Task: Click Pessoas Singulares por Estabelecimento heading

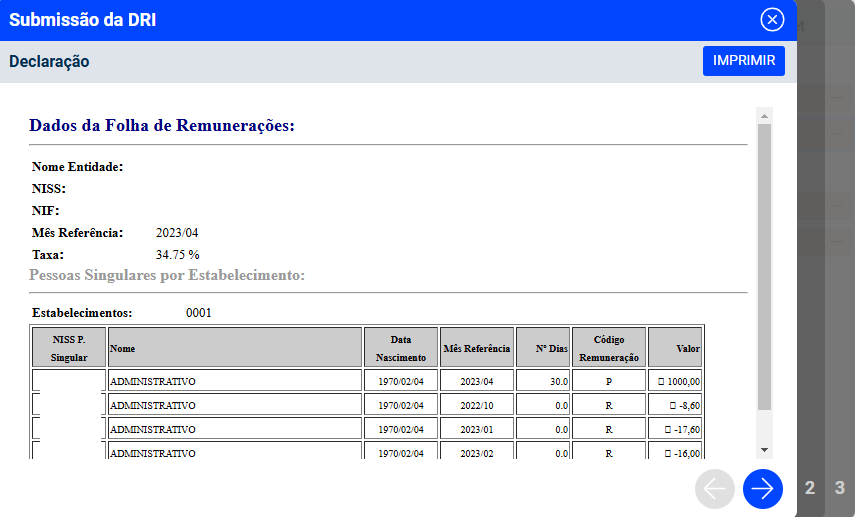Action: [167, 275]
